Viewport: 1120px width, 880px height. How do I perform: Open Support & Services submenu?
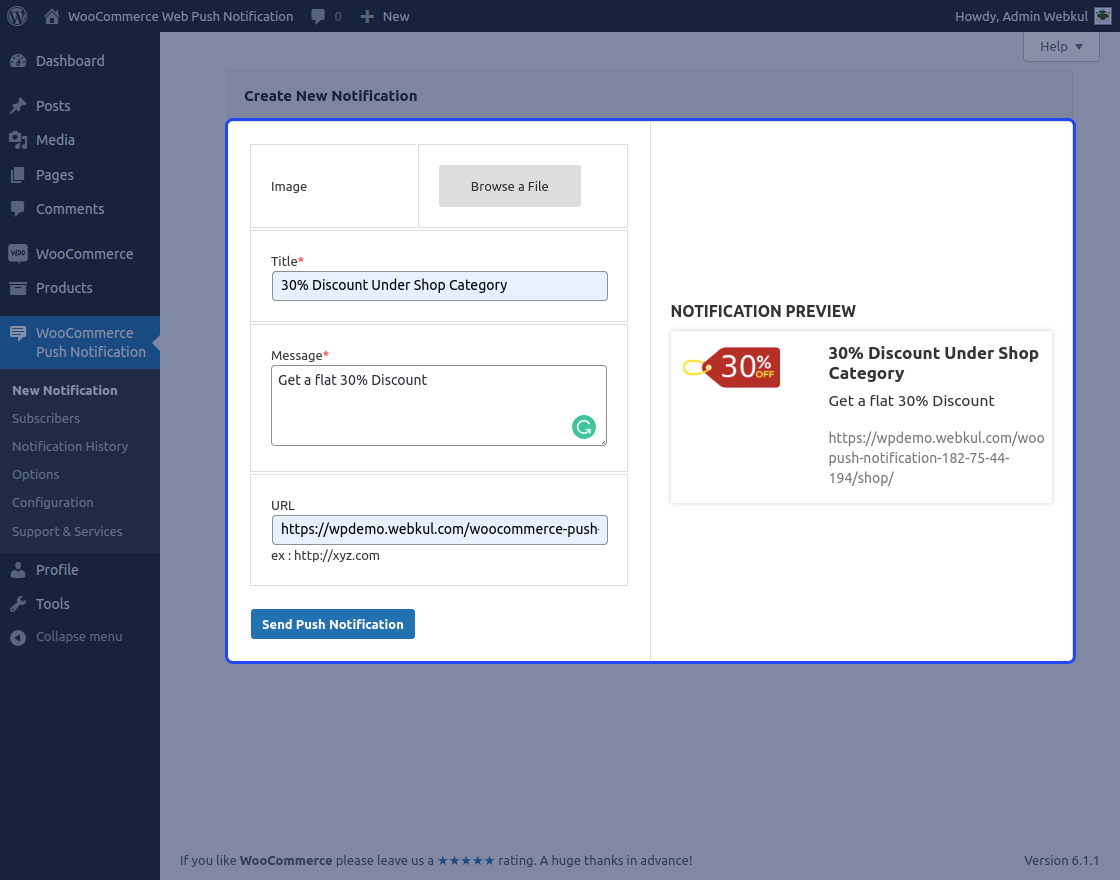coord(67,531)
